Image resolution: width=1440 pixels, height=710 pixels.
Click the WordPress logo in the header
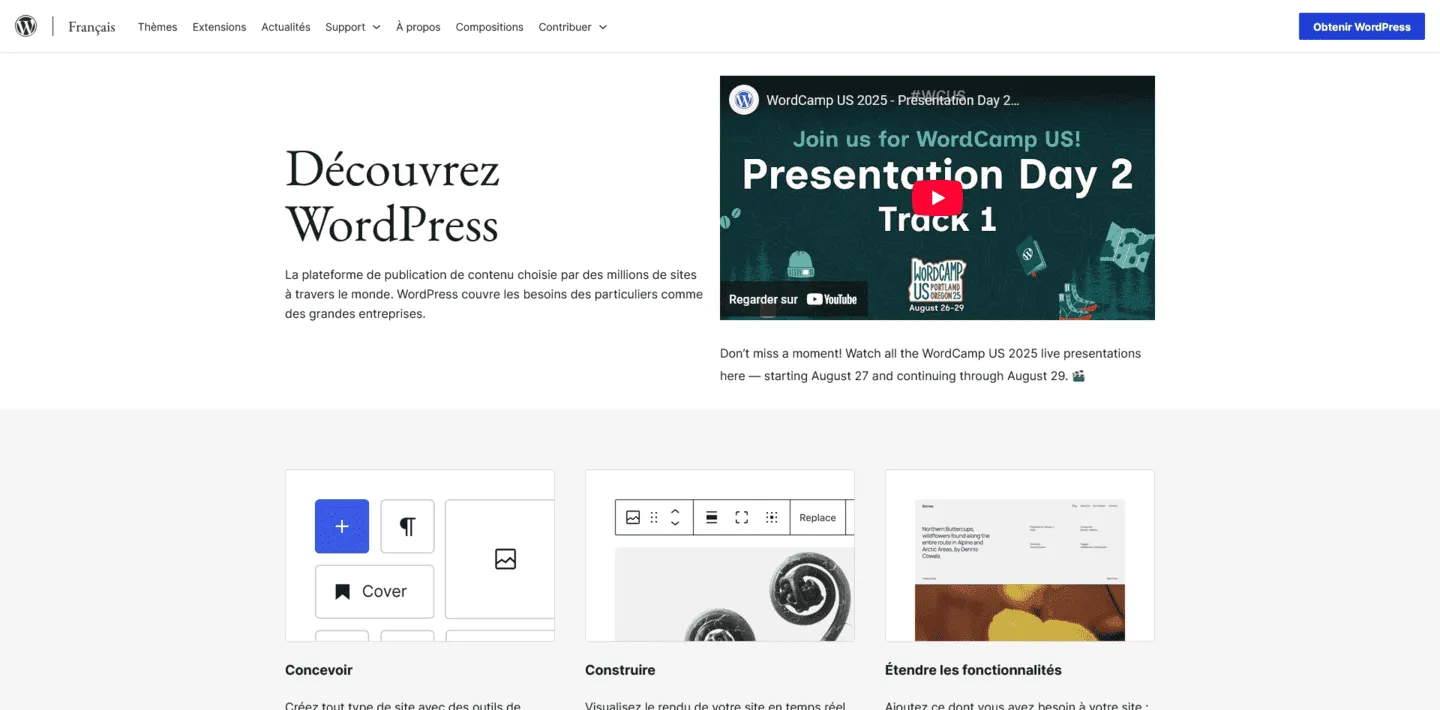[x=25, y=26]
